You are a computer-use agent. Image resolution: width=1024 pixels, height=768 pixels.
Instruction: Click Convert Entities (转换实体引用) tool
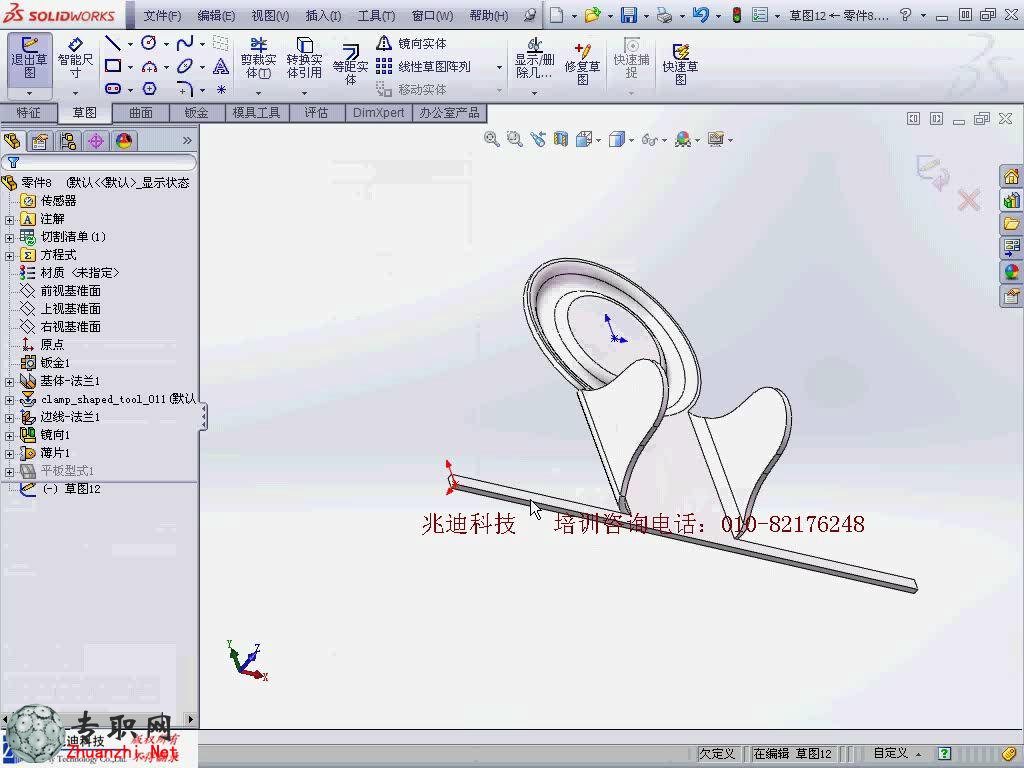pos(304,58)
